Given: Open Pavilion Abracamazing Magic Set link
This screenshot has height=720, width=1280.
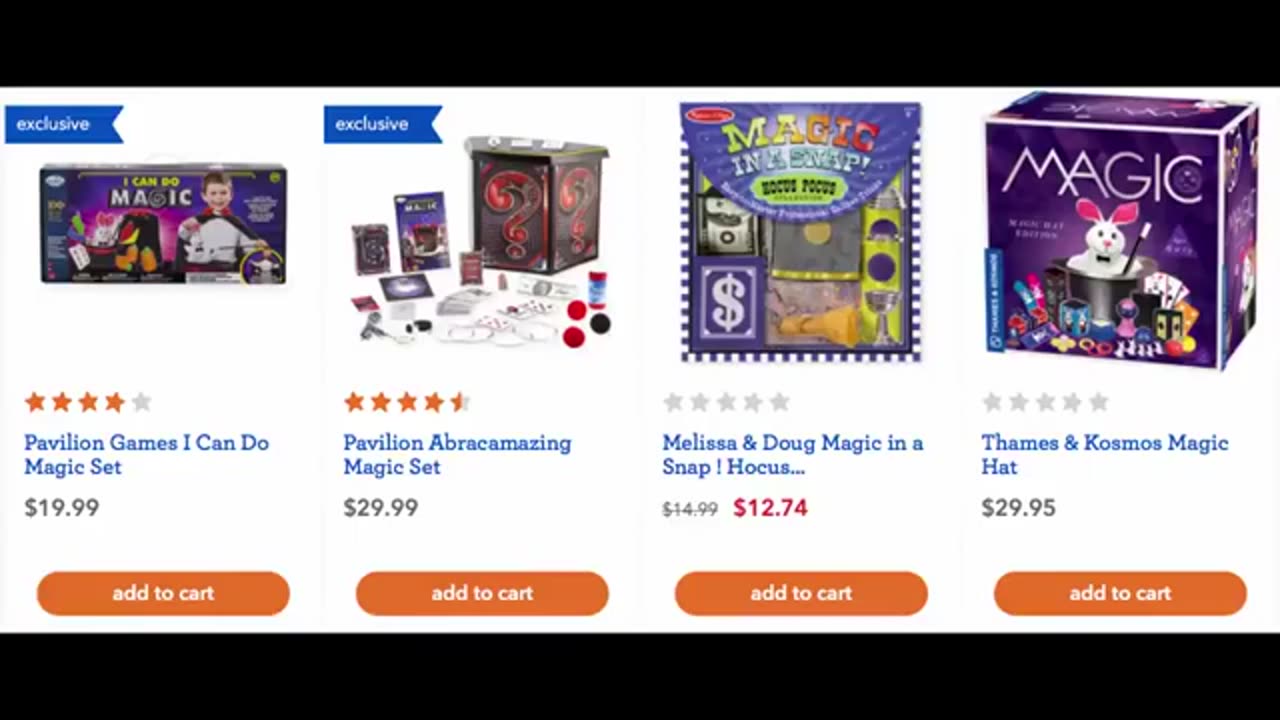Looking at the screenshot, I should (457, 454).
